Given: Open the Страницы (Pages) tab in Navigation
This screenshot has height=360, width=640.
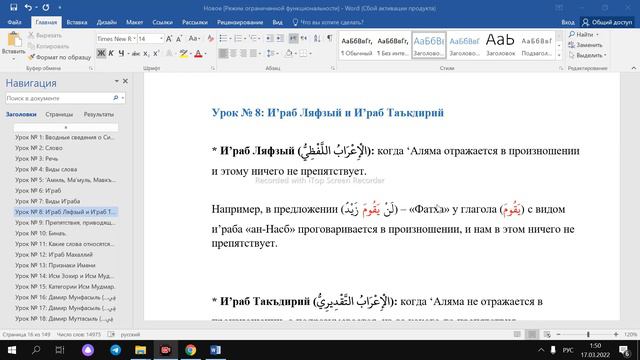Looking at the screenshot, I should [x=59, y=115].
